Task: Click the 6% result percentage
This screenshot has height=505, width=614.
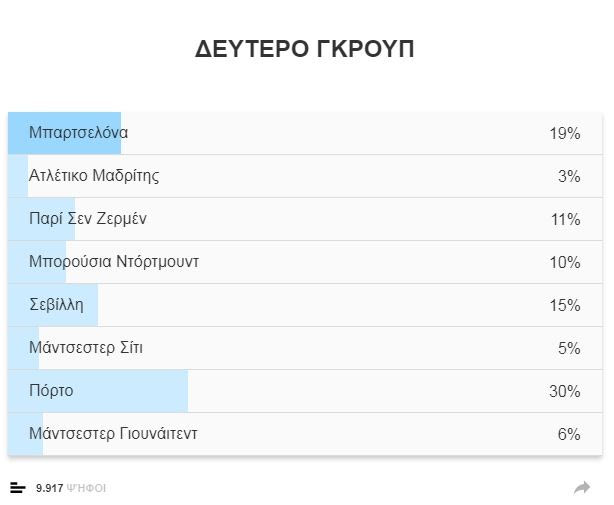Action: point(568,435)
